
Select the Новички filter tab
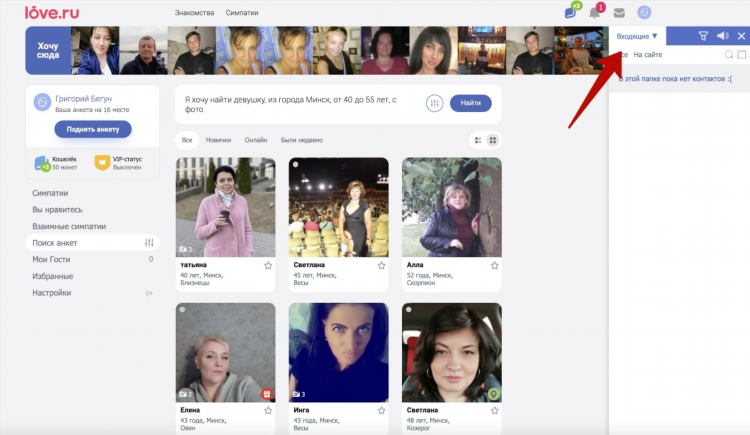pos(218,140)
